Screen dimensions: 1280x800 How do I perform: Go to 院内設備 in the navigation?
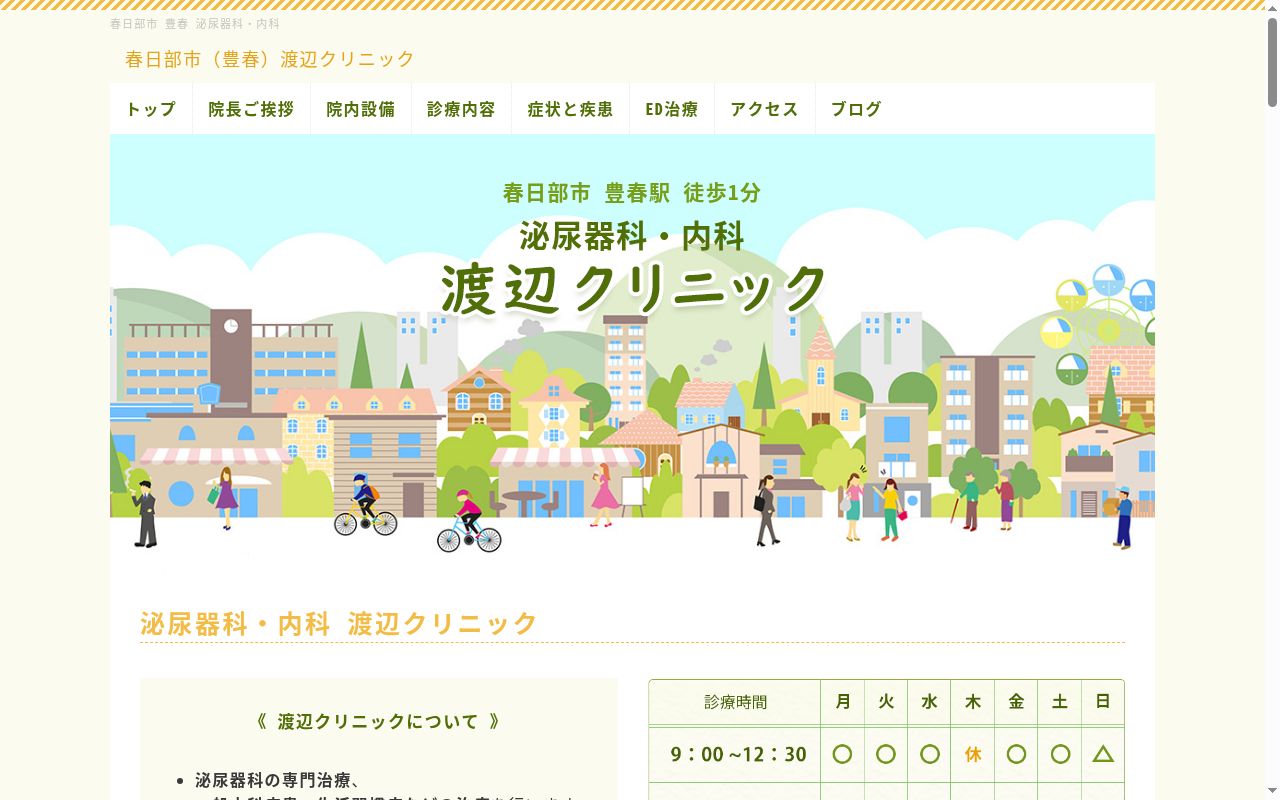click(361, 109)
